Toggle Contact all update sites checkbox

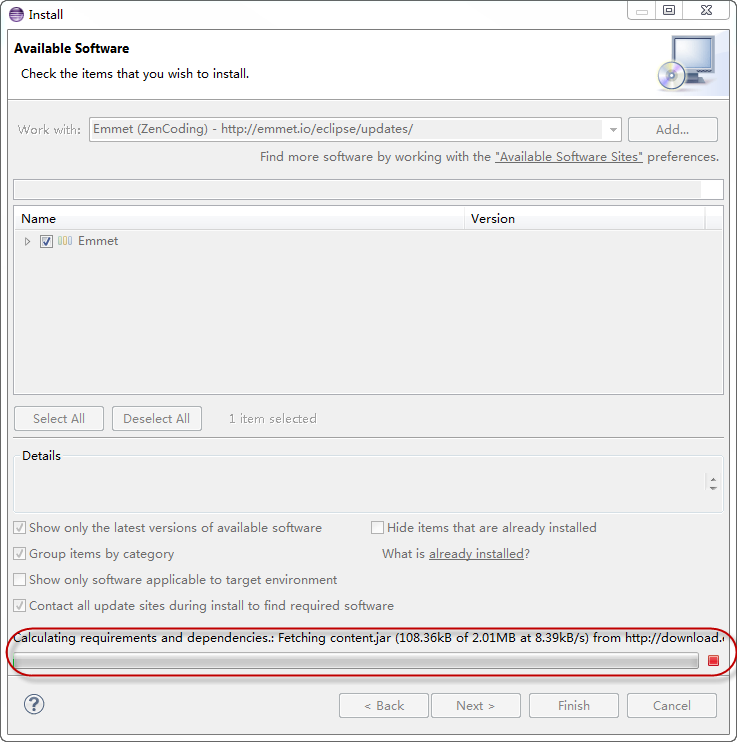coord(19,605)
